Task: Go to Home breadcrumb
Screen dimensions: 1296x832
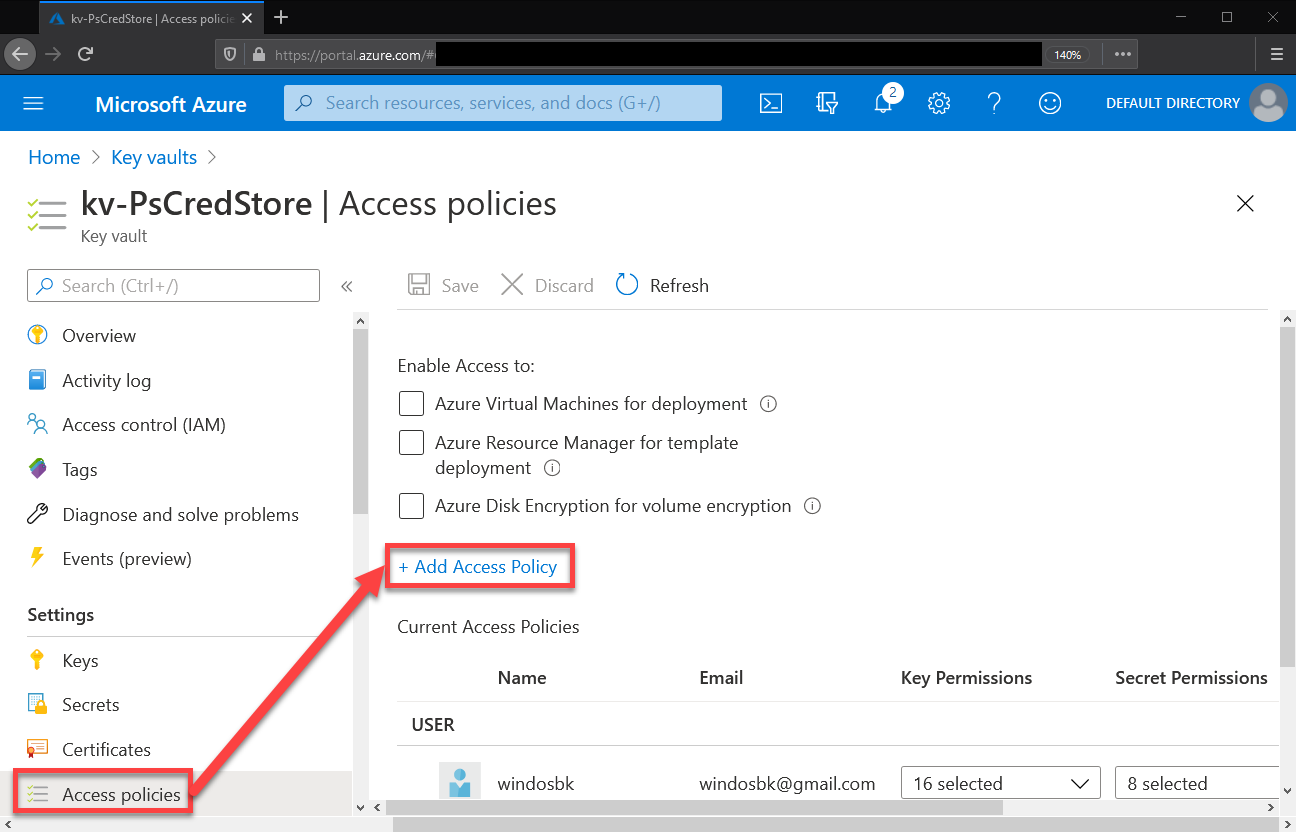Action: click(54, 157)
